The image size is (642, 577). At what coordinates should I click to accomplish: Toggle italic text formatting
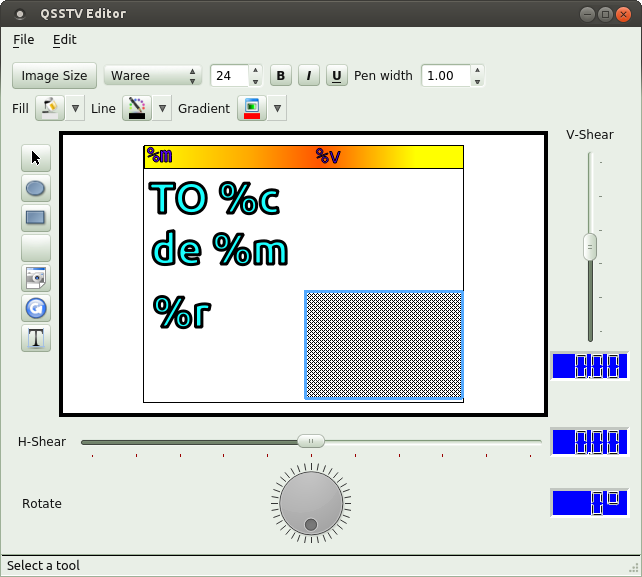(309, 76)
